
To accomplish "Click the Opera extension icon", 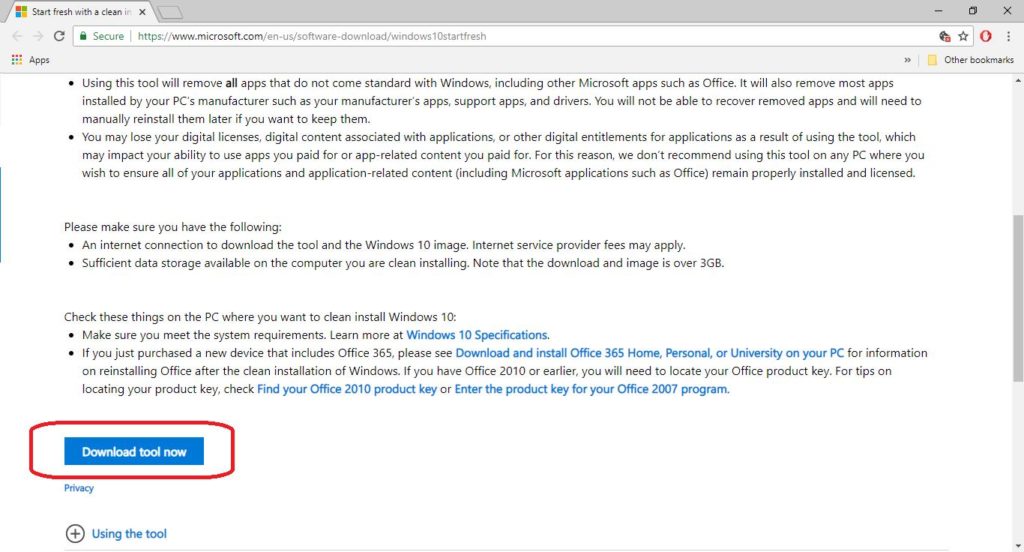I will click(986, 36).
